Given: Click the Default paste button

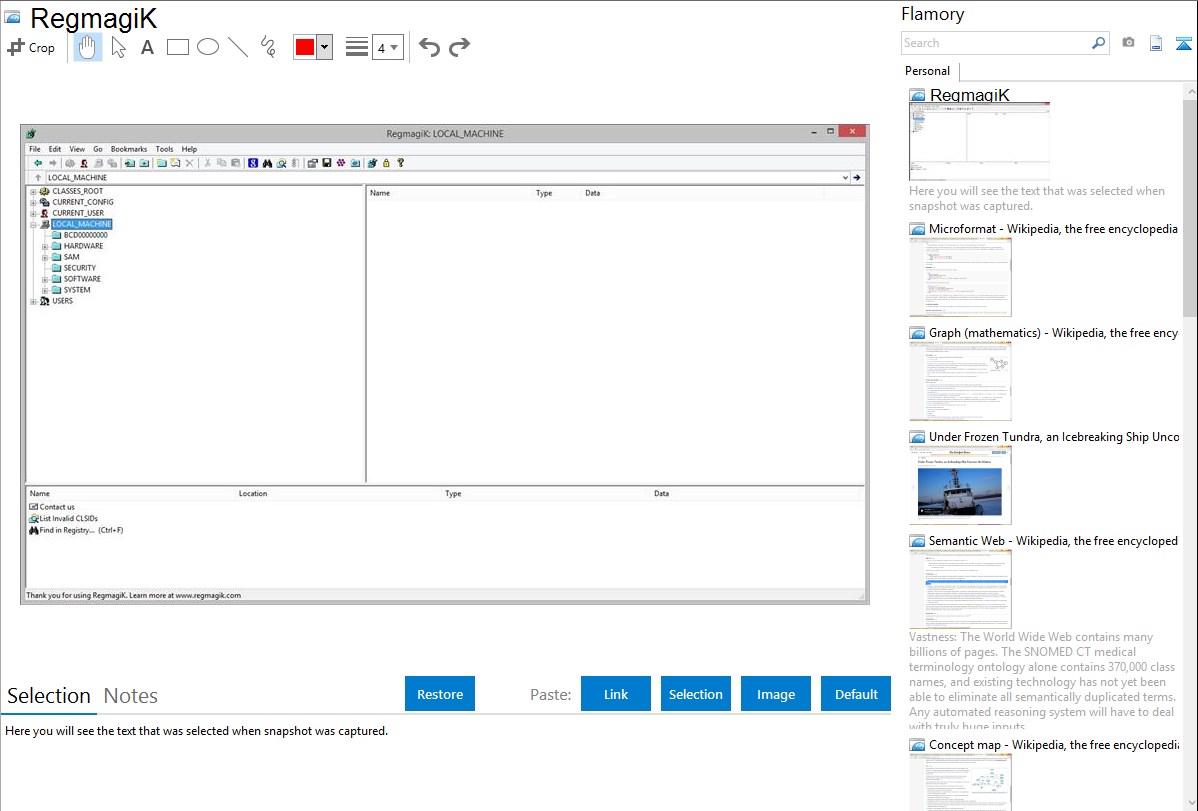Looking at the screenshot, I should [x=856, y=694].
